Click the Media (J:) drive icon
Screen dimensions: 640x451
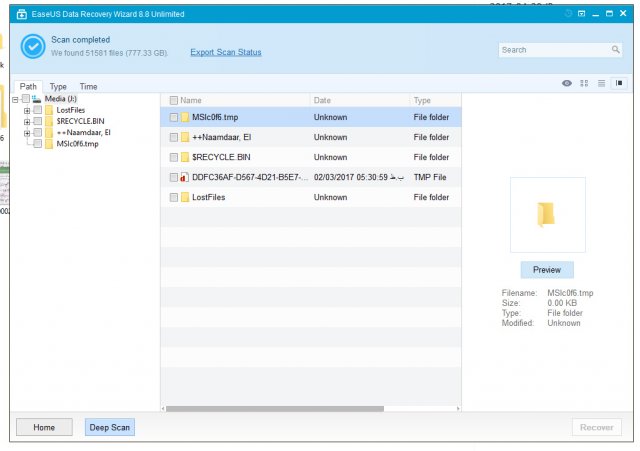coord(36,99)
